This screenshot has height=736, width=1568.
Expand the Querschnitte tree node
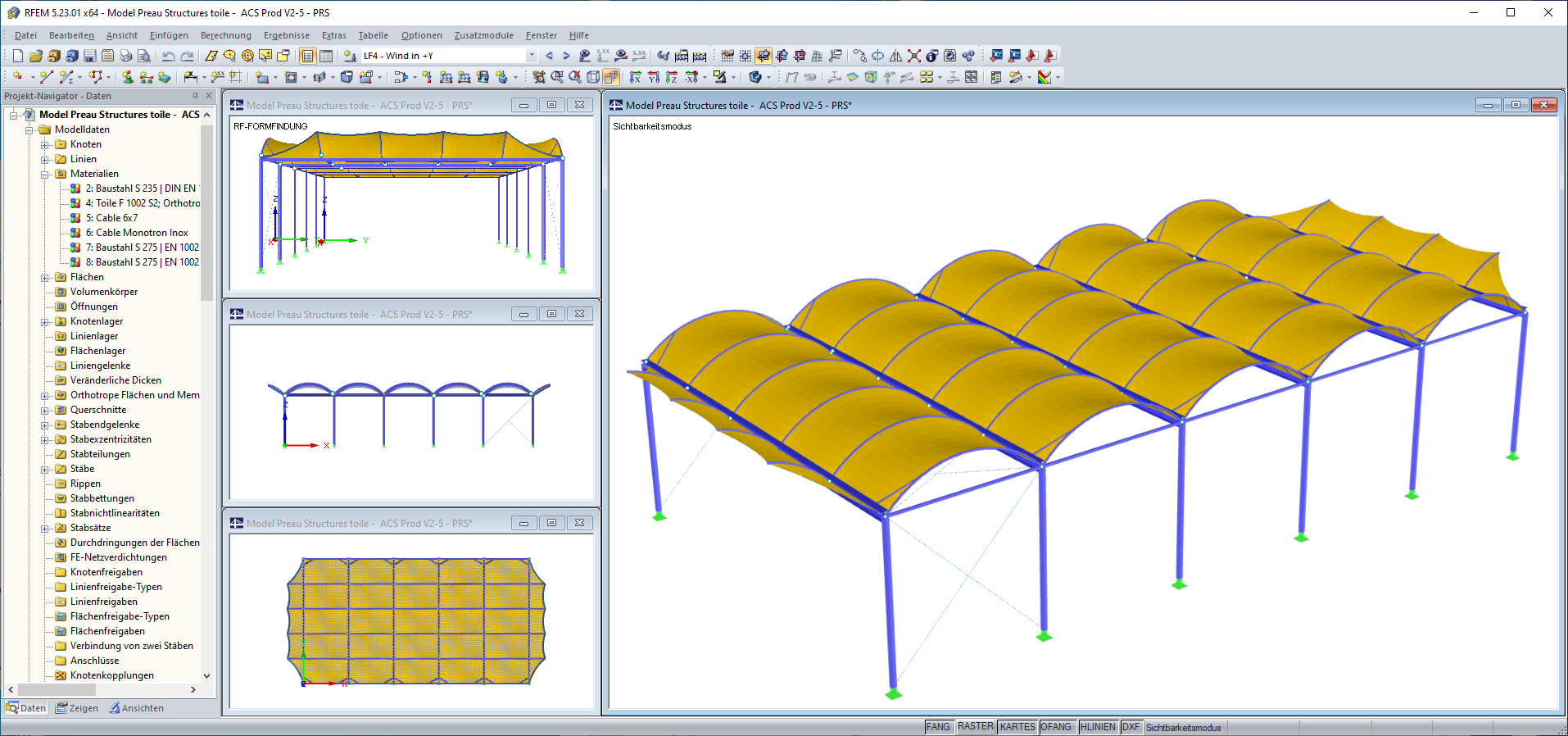point(45,410)
